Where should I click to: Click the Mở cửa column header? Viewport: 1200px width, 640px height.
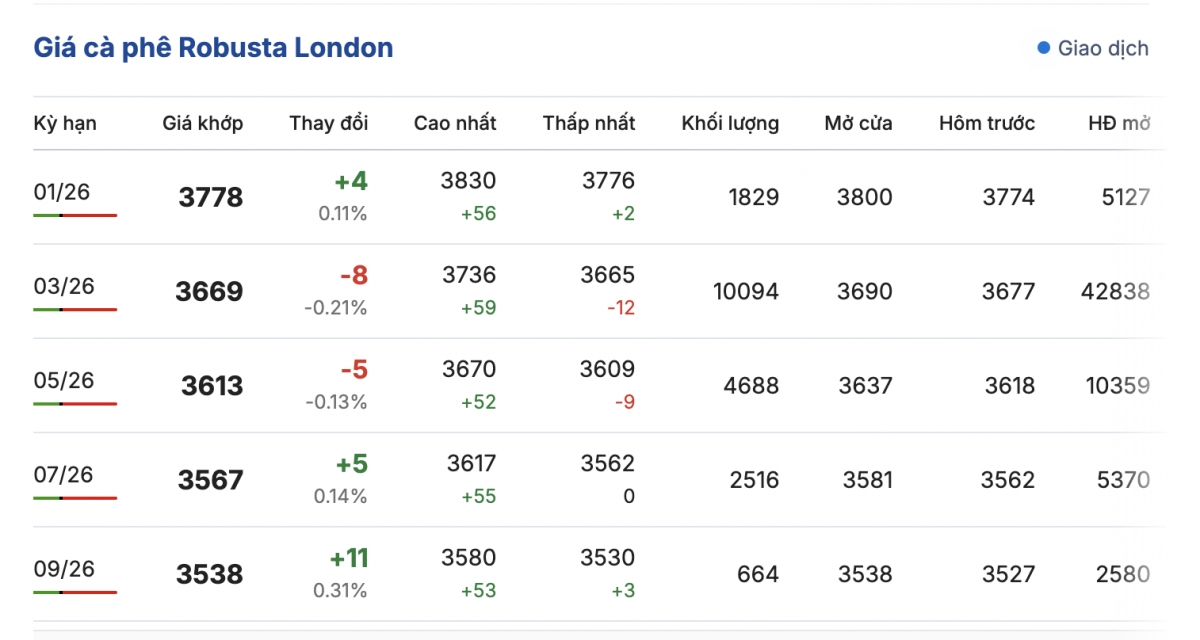point(858,124)
